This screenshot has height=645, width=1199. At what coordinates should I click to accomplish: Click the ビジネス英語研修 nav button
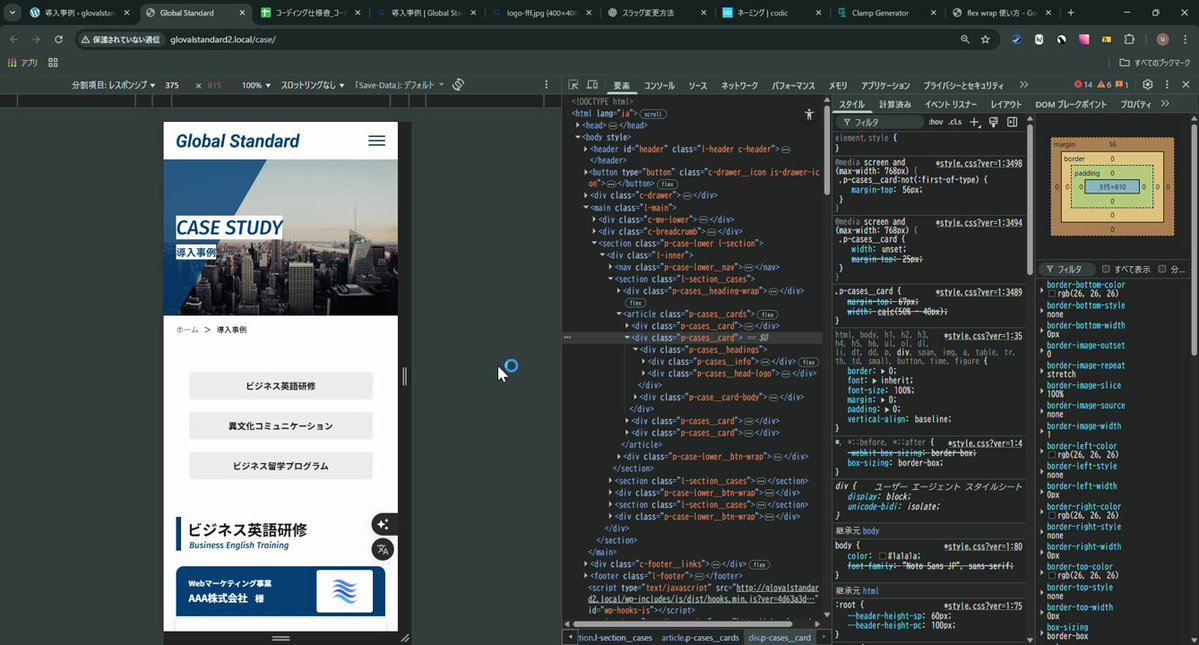pyautogui.click(x=281, y=386)
